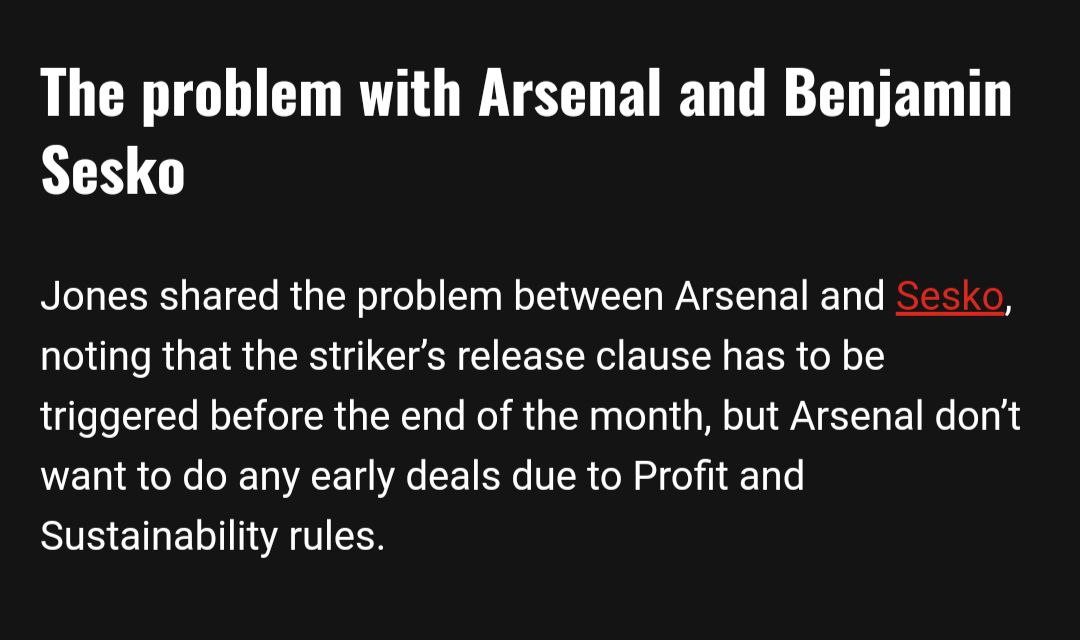The height and width of the screenshot is (640, 1080).
Task: Open the red Sesko hyperlink
Action: (x=949, y=297)
